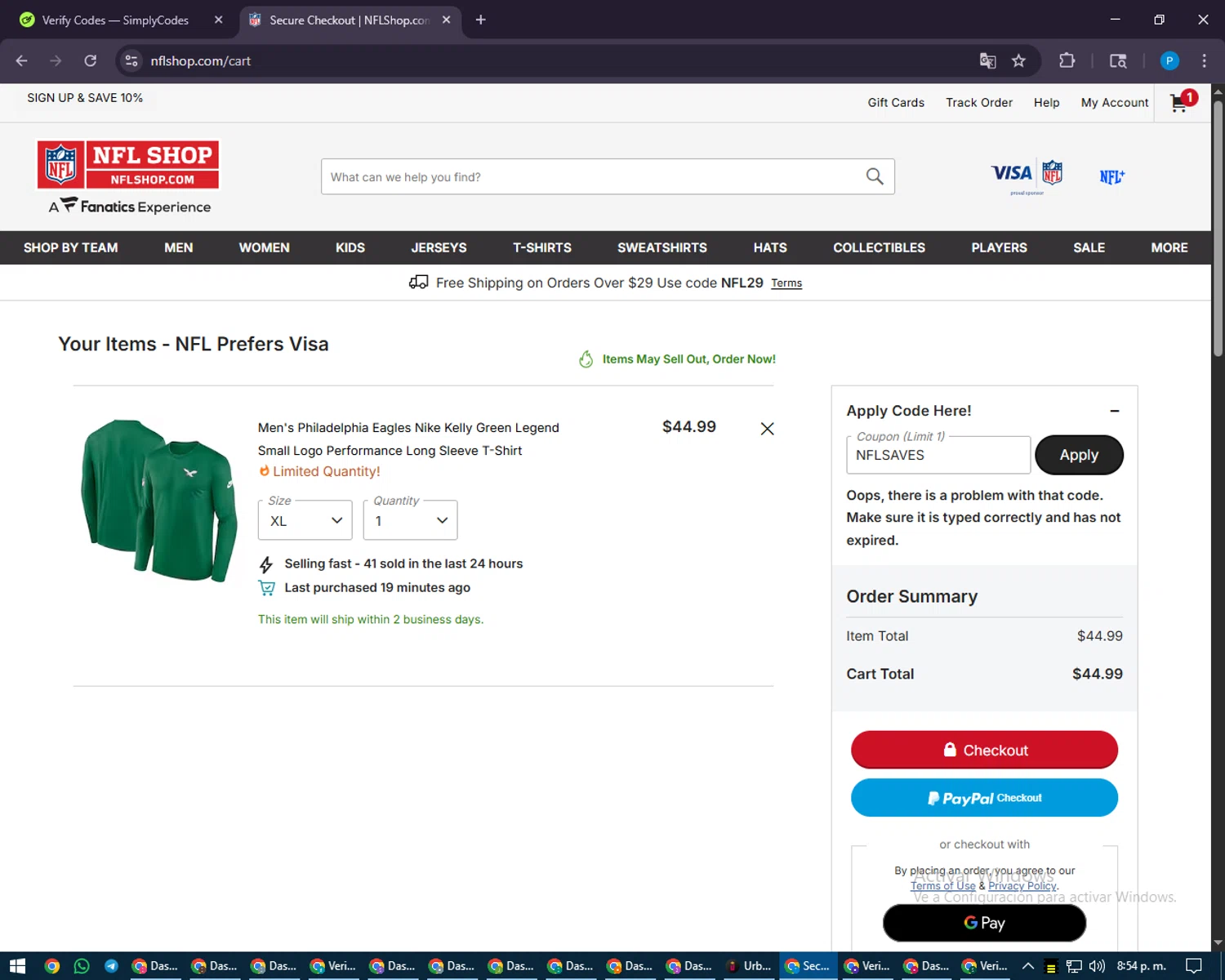This screenshot has width=1225, height=980.
Task: Remove the Eagles shirt with X icon
Action: 767,429
